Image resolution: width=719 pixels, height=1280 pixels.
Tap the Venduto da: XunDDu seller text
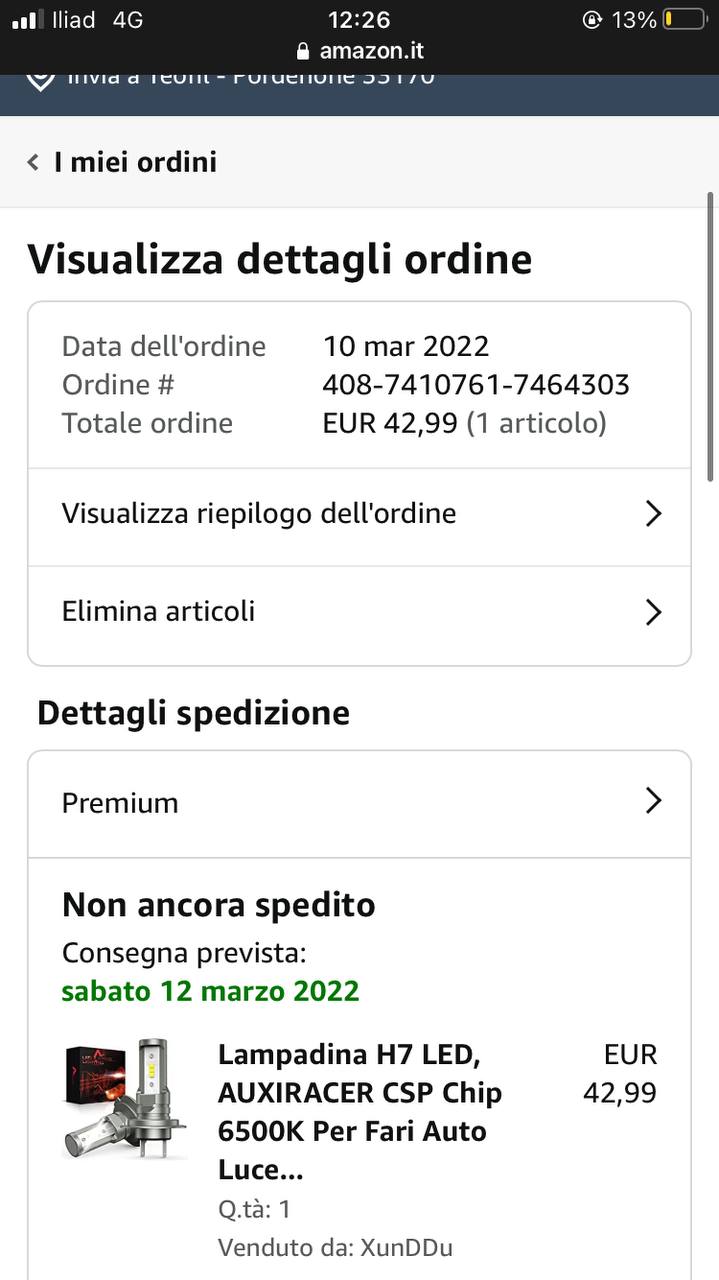pyautogui.click(x=335, y=1248)
